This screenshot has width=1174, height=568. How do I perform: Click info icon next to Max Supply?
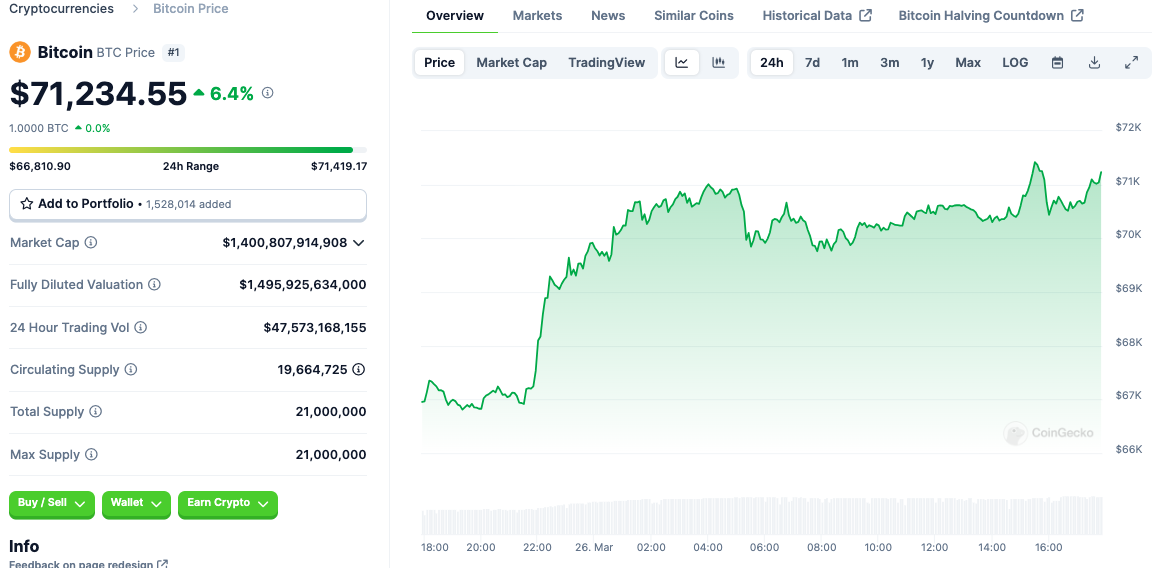pos(91,454)
